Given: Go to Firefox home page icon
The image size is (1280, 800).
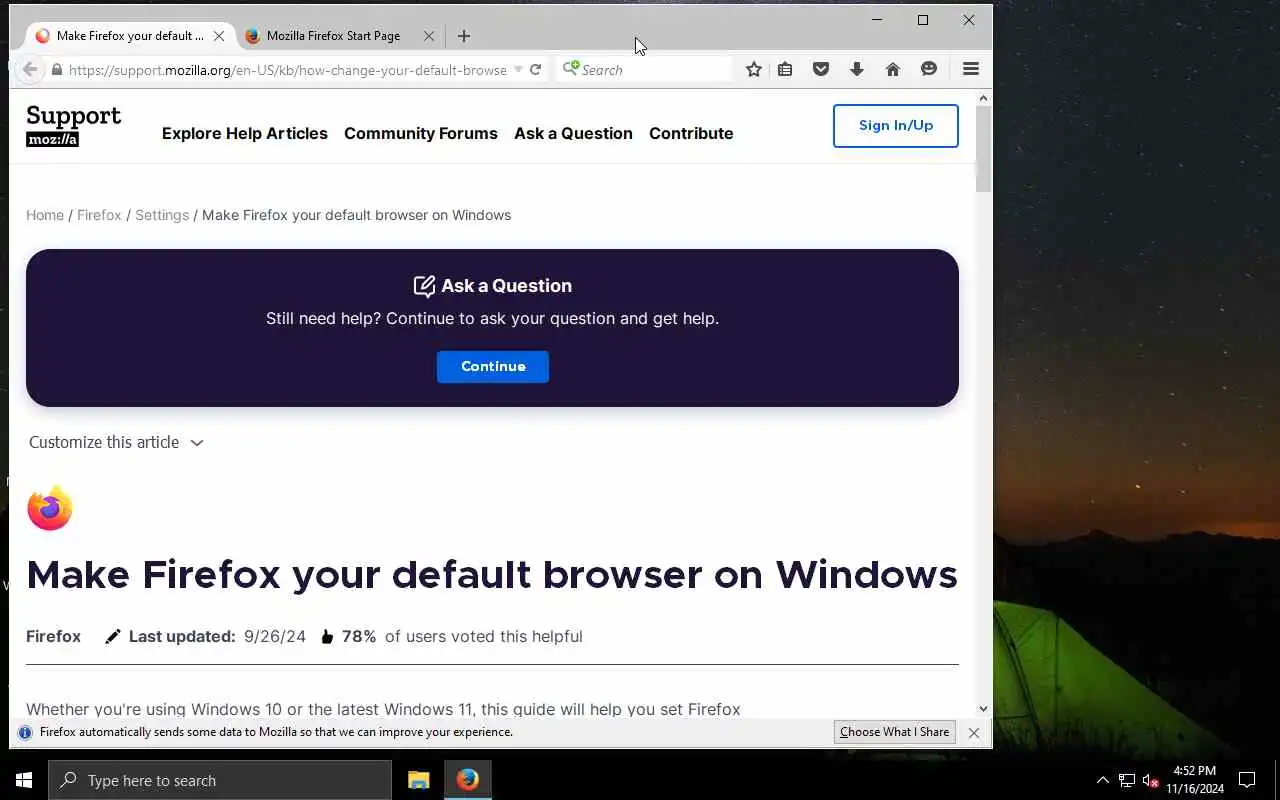Looking at the screenshot, I should click(x=893, y=69).
